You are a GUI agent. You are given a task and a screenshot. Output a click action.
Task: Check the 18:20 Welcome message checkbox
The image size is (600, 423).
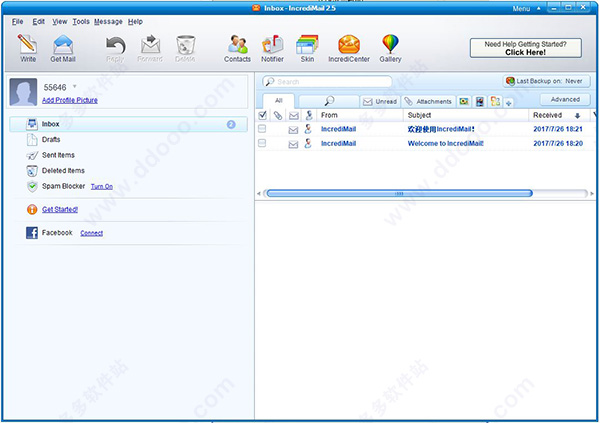[x=262, y=143]
